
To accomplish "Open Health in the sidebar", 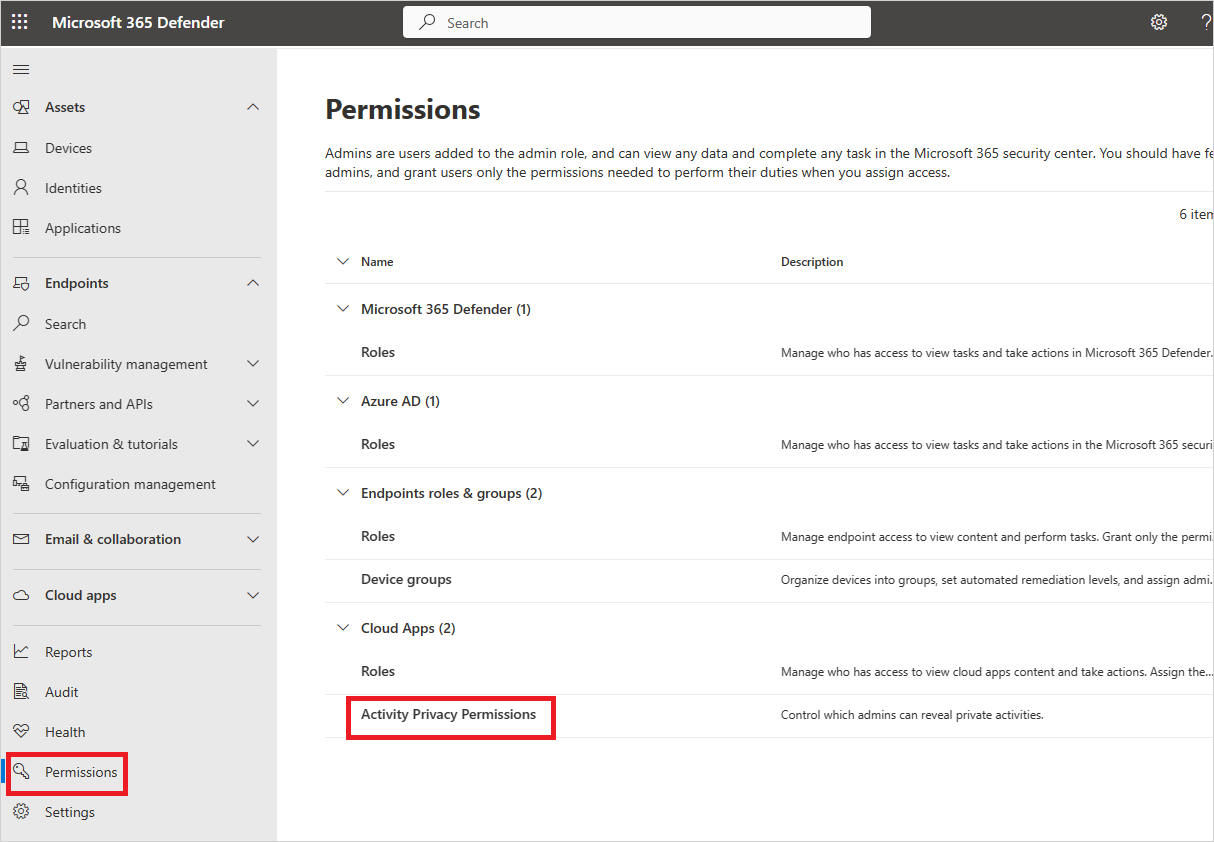I will [65, 732].
